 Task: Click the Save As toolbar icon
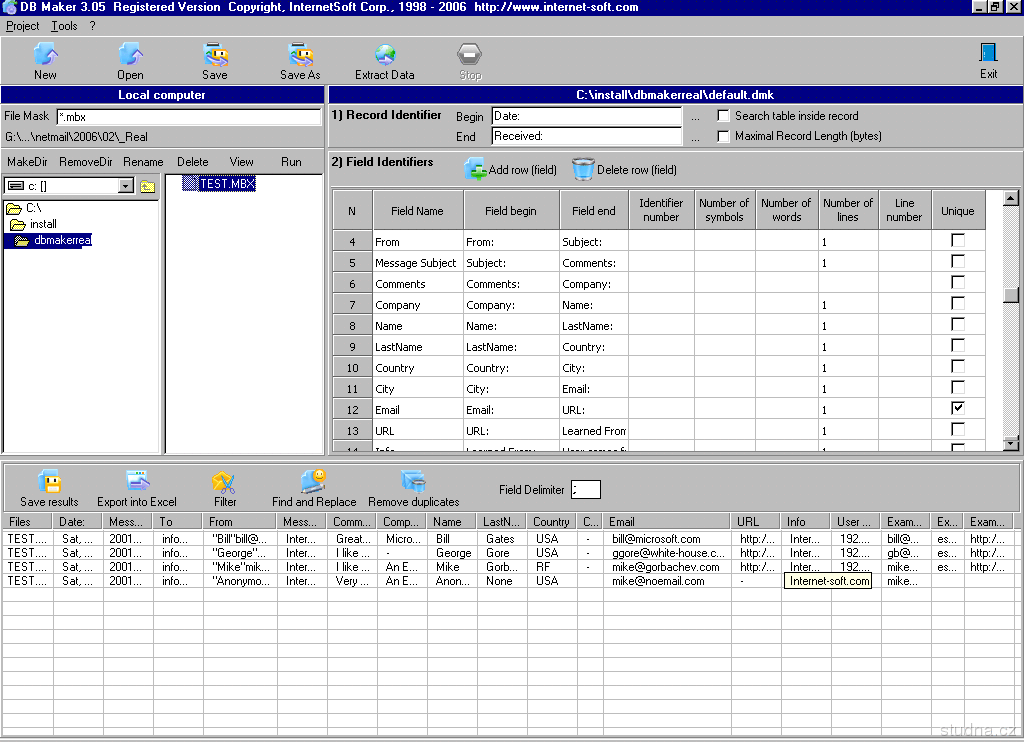click(x=300, y=55)
